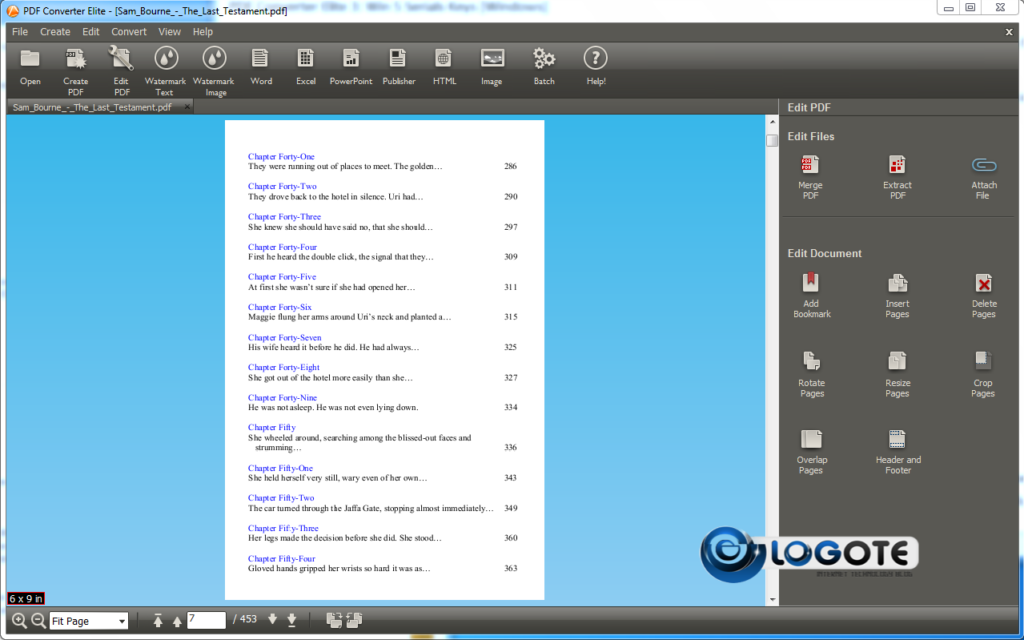The image size is (1024, 640).
Task: Open the View menu
Action: click(x=169, y=31)
